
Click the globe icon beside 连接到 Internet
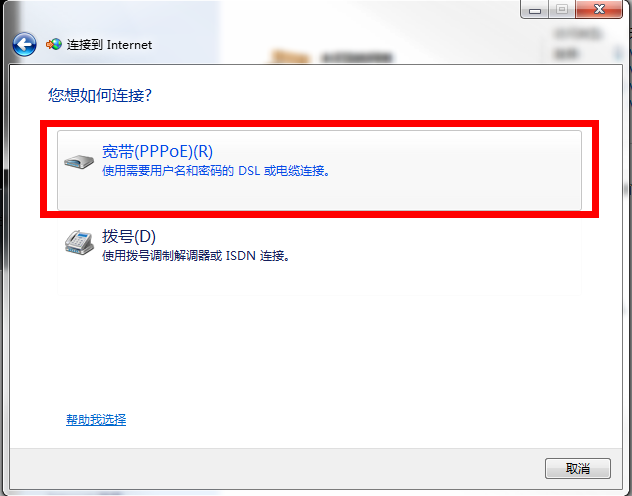pyautogui.click(x=54, y=44)
